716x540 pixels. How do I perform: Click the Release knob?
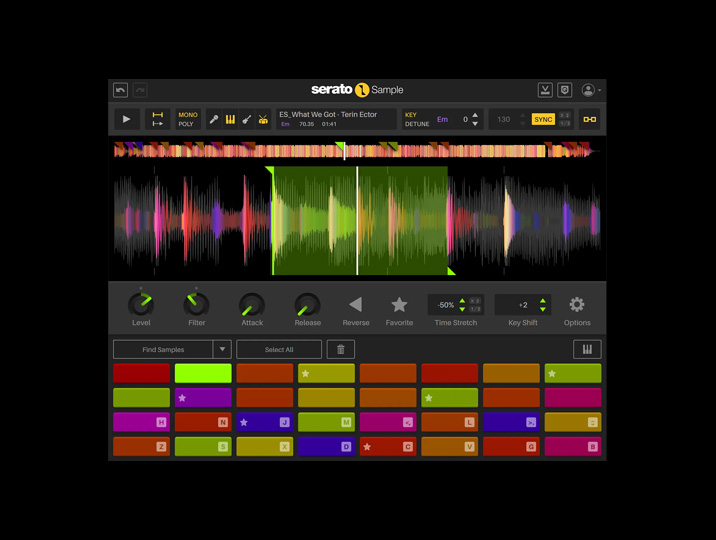pos(307,304)
